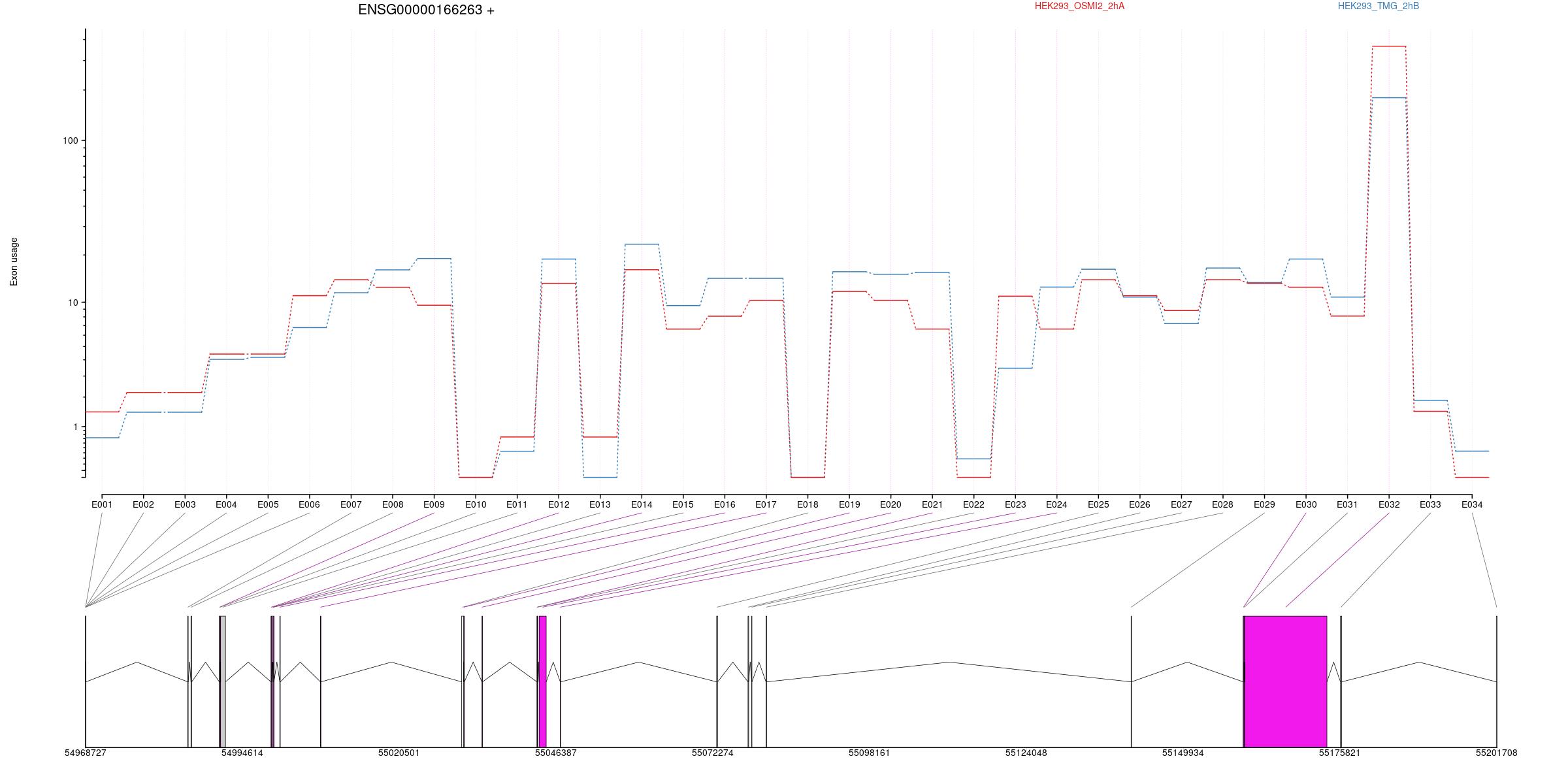
Task: Click genomic coordinate 54994614
Action: click(242, 753)
